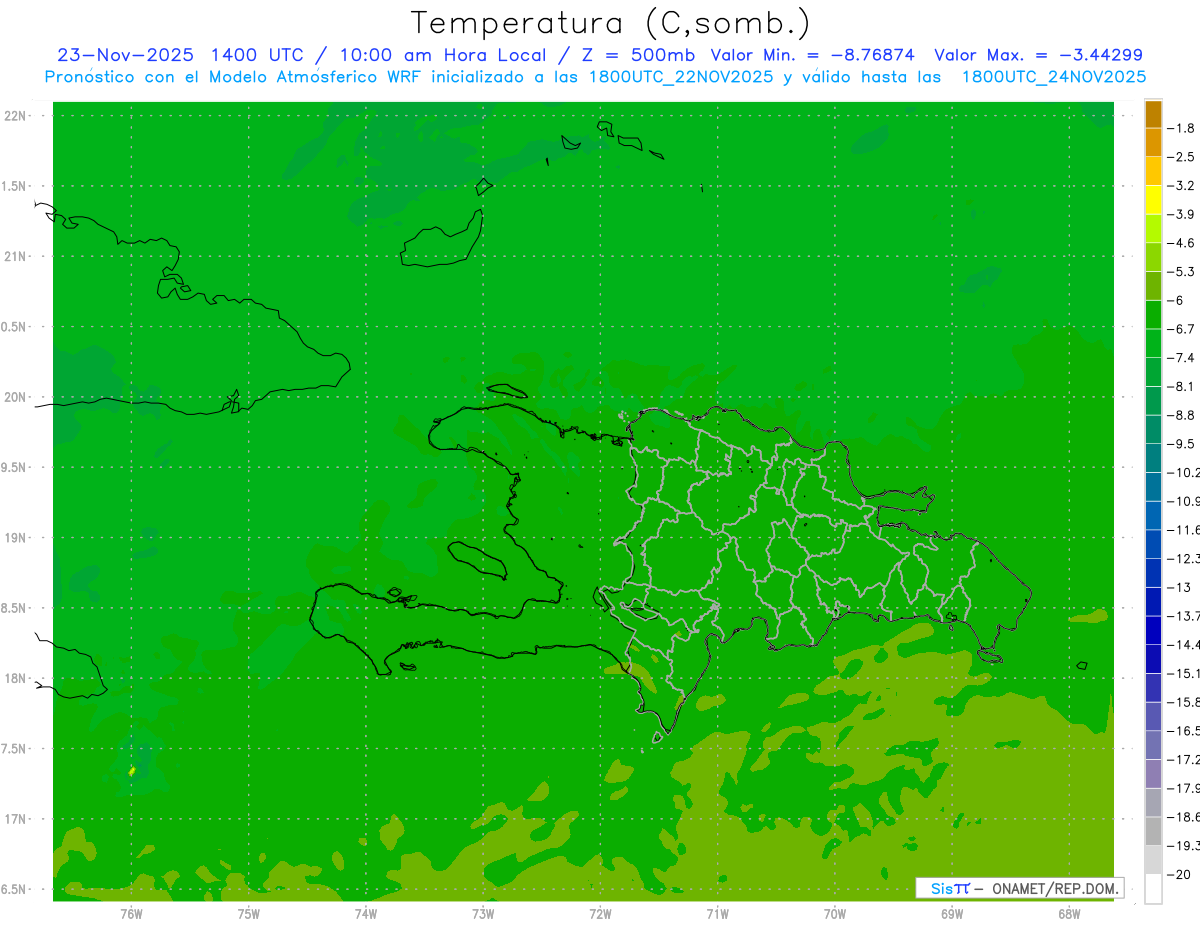
Task: Click the 73W longitude label
Action: point(483,914)
